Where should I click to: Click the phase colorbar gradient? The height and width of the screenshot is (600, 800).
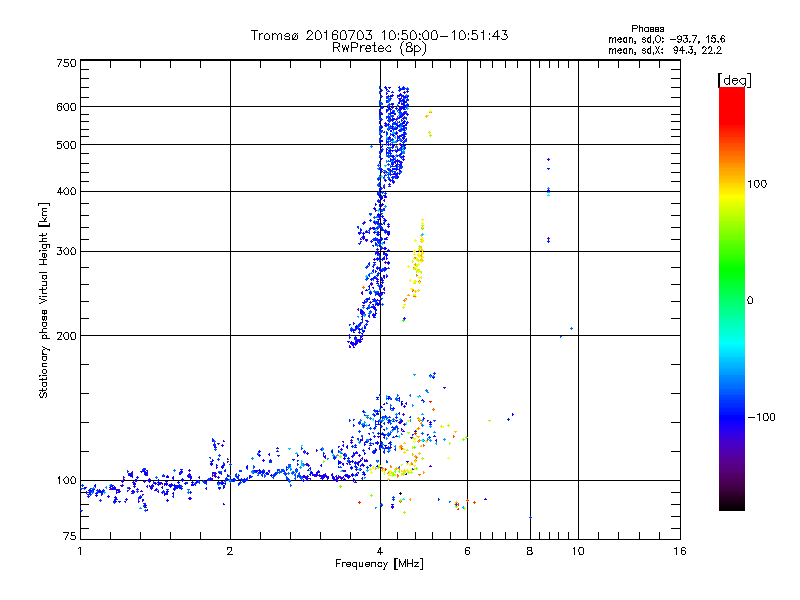732,299
